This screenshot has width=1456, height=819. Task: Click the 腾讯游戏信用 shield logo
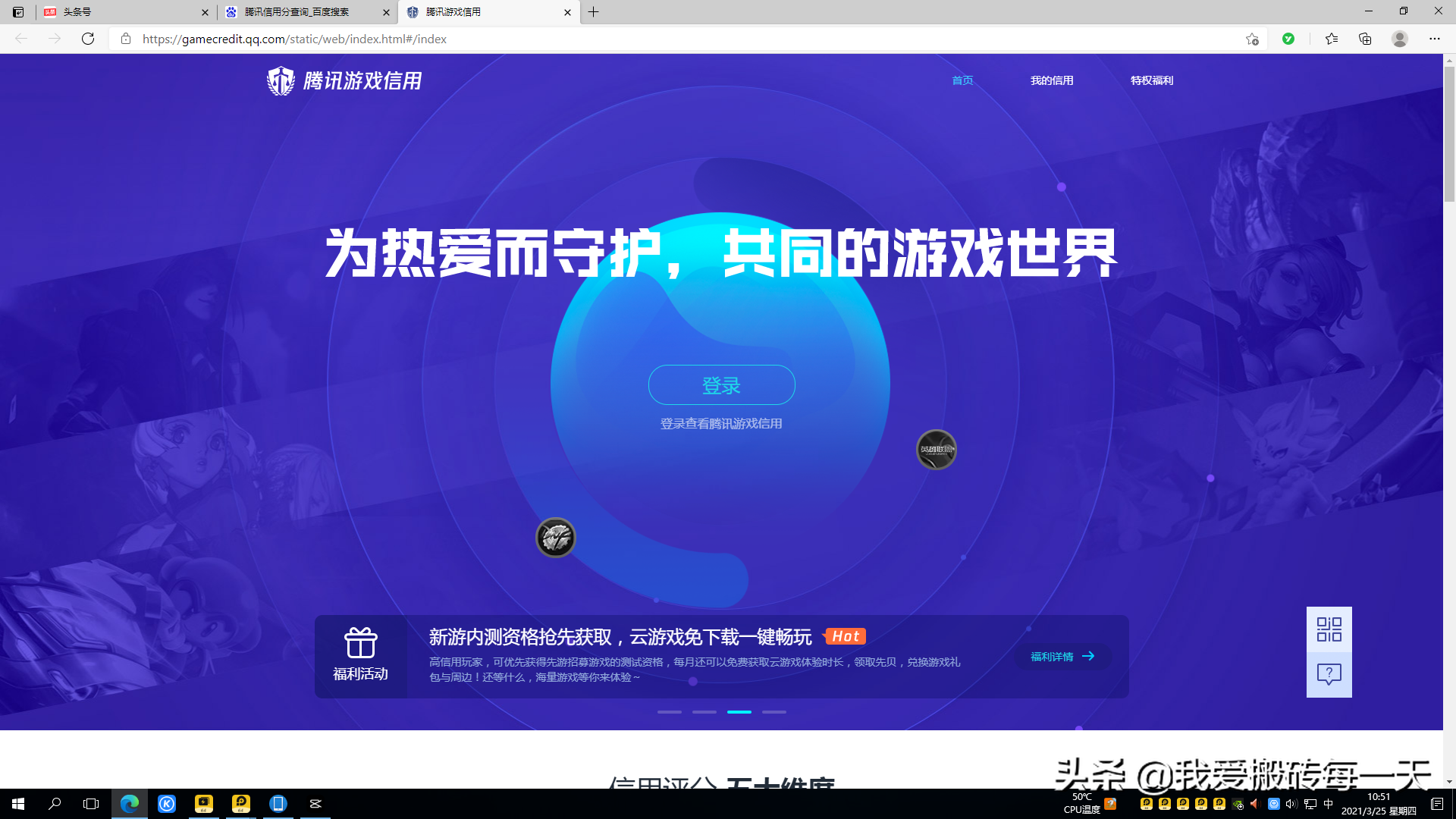pos(281,80)
